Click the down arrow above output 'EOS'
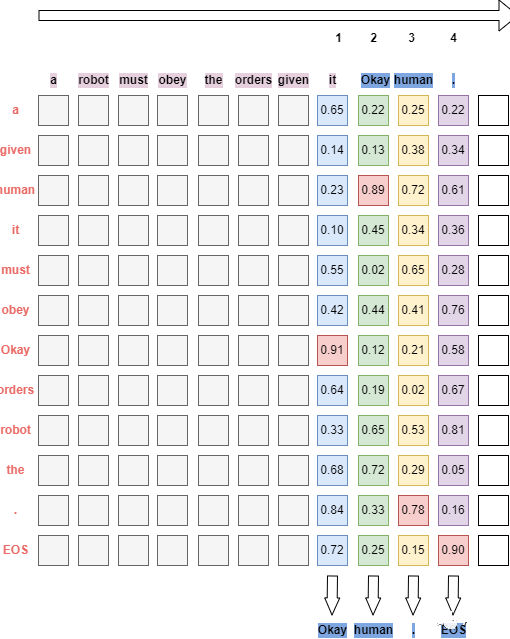This screenshot has height=639, width=510. (453, 595)
